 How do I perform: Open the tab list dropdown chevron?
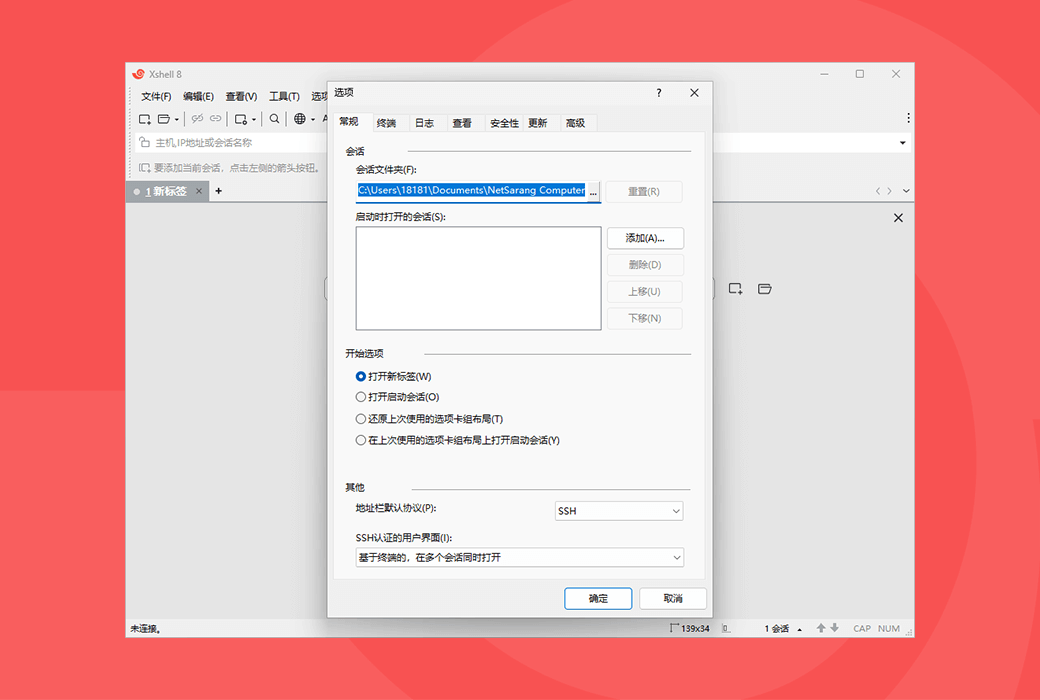pos(906,191)
